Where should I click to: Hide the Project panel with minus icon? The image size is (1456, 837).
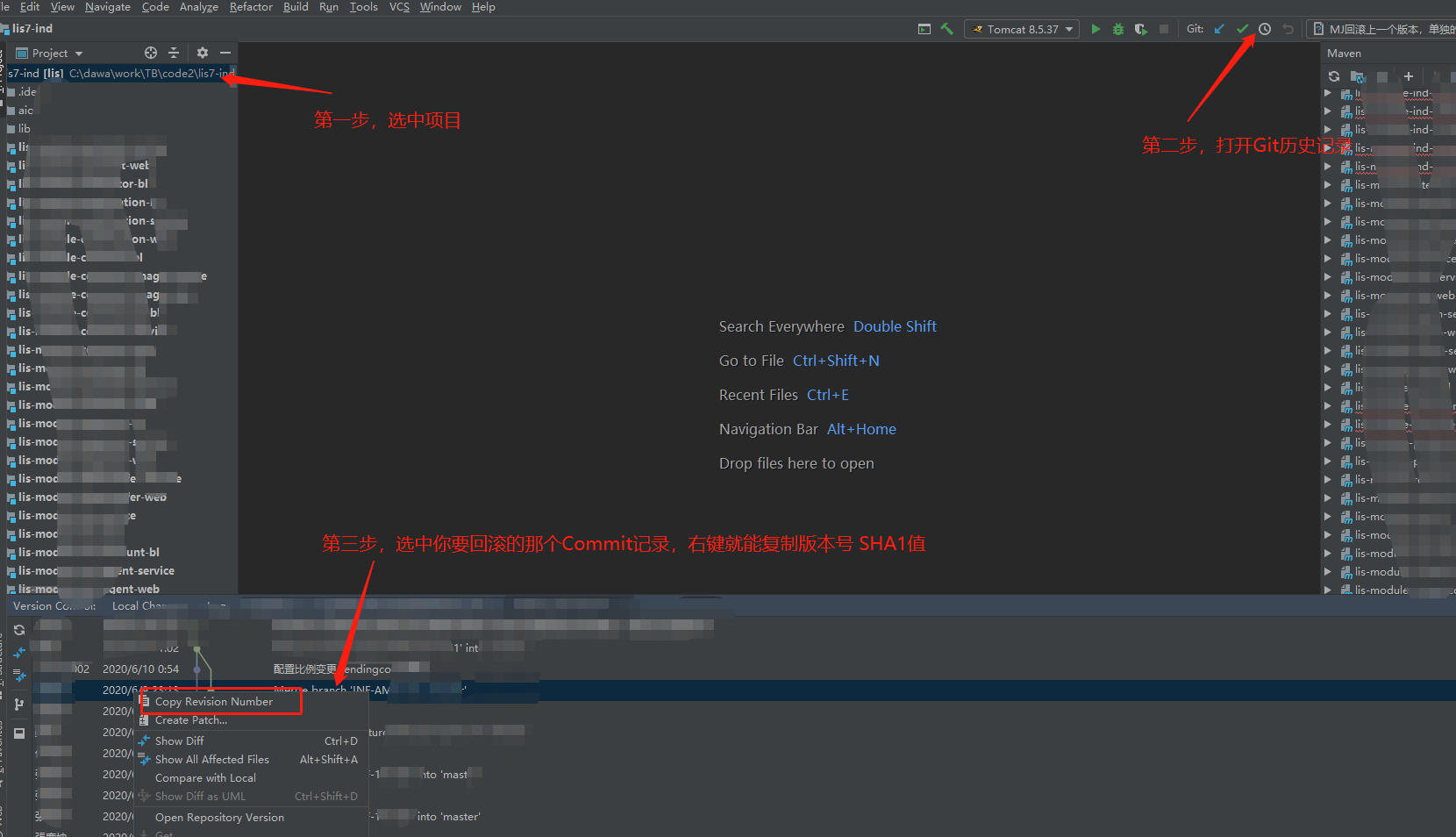pos(225,53)
